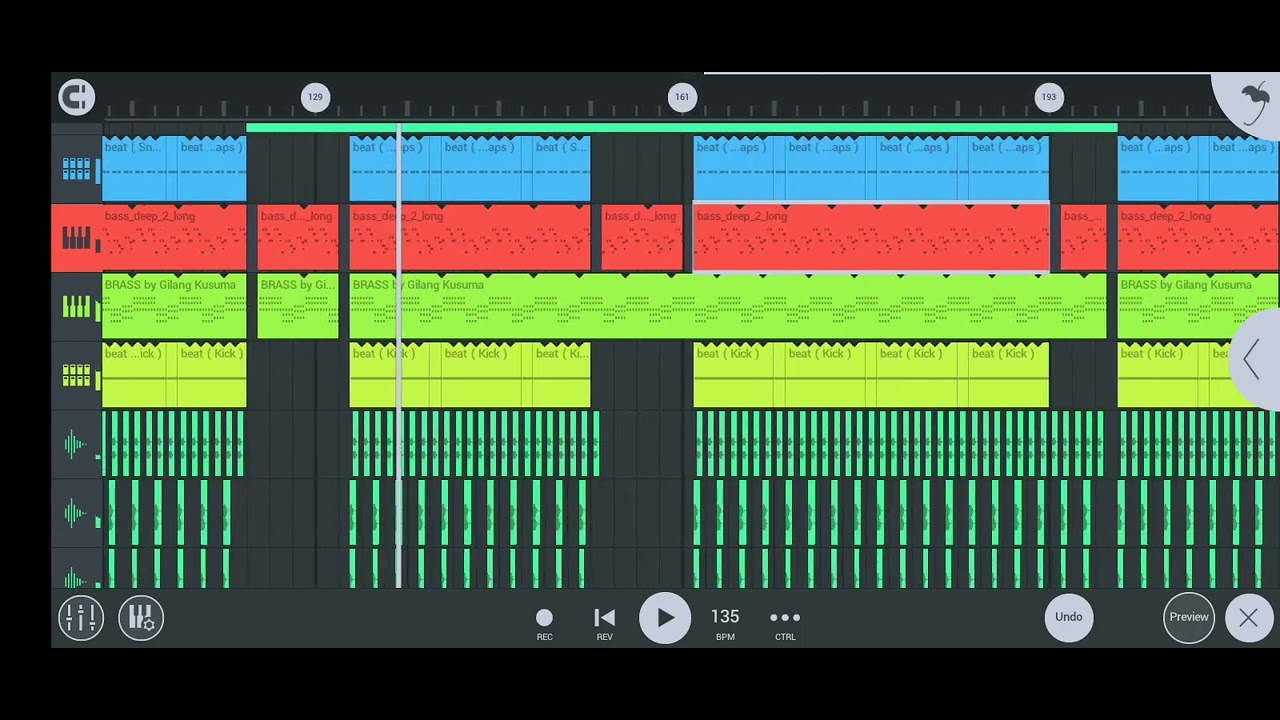This screenshot has height=720, width=1280.
Task: Select the green BRASS track piano icon
Action: pos(76,307)
